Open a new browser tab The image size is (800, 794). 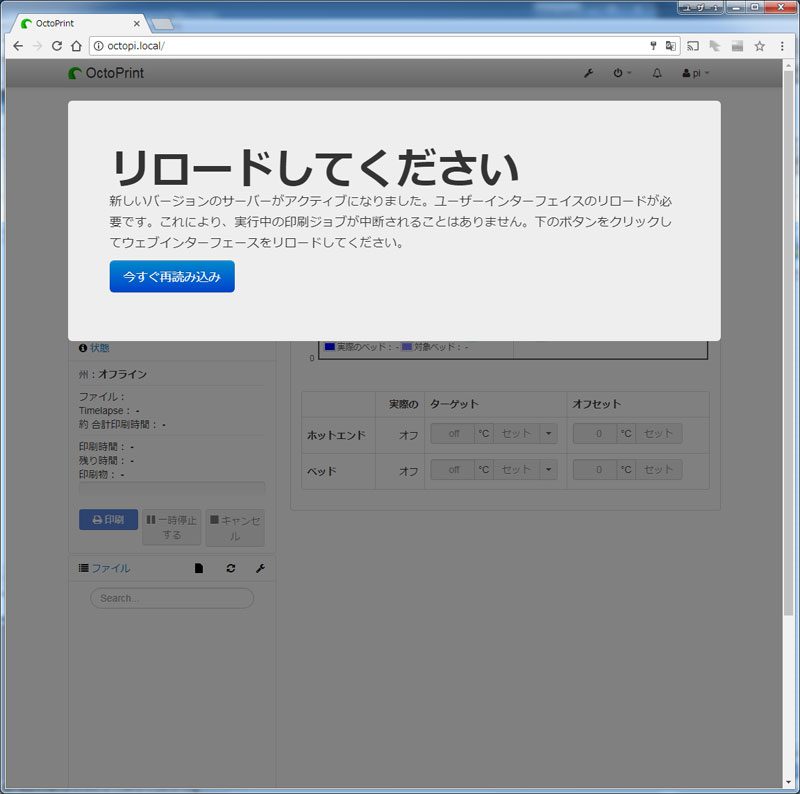[x=163, y=24]
